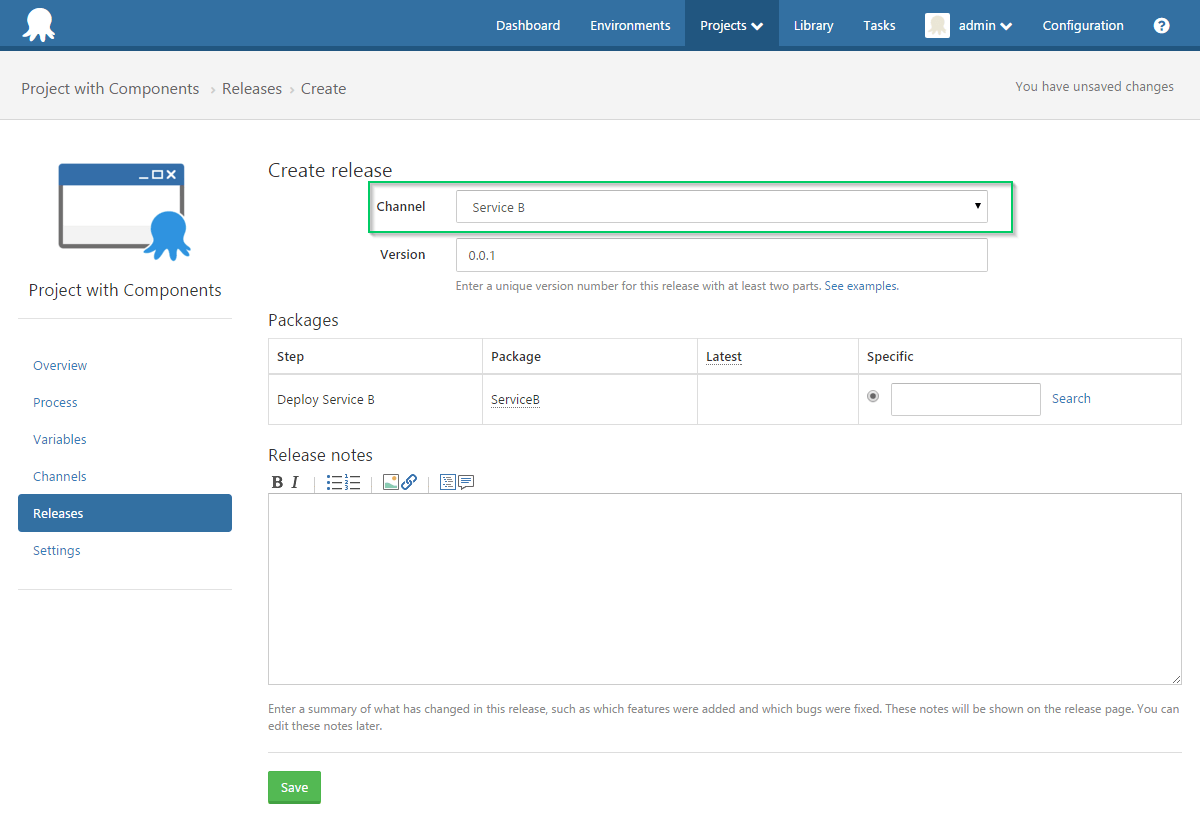Image resolution: width=1200 pixels, height=822 pixels.
Task: Expand the Projects menu dropdown
Action: pos(731,26)
